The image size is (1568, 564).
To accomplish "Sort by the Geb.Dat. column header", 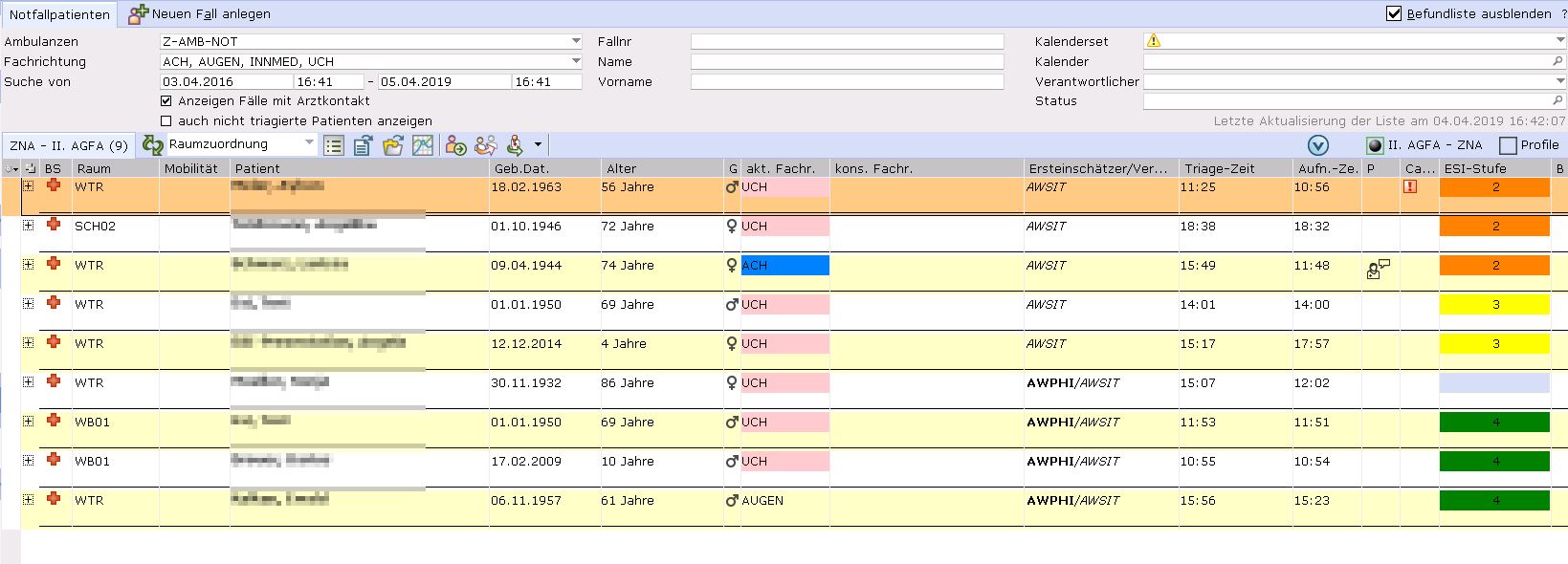I will click(x=544, y=168).
